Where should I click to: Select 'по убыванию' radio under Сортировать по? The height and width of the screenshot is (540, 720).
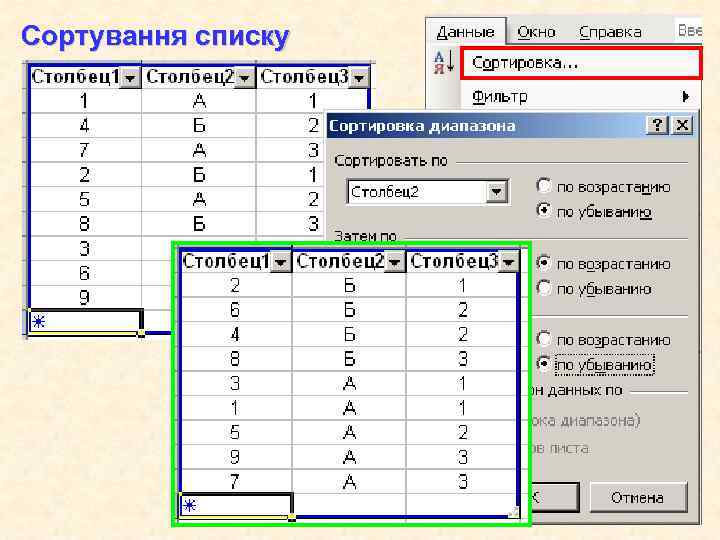tap(544, 211)
